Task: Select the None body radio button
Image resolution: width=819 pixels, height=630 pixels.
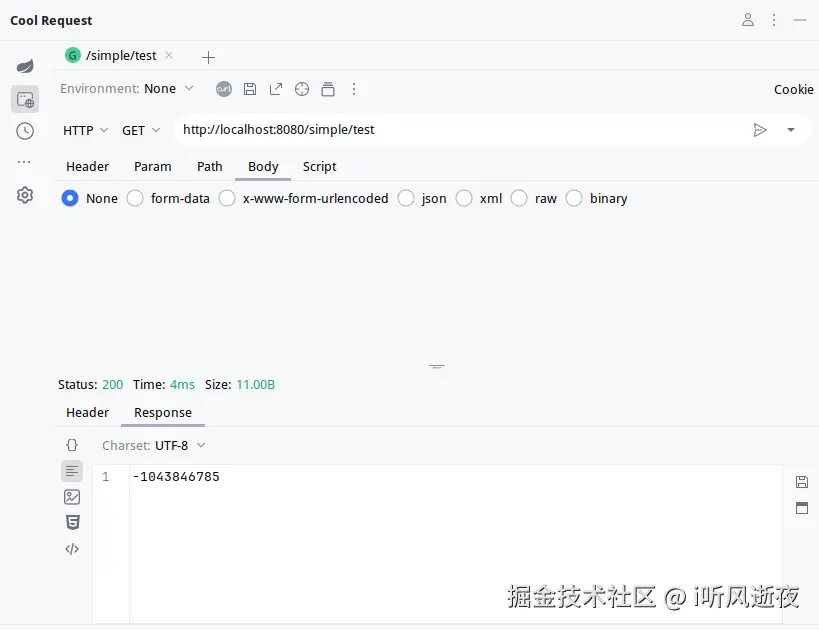Action: pos(70,199)
